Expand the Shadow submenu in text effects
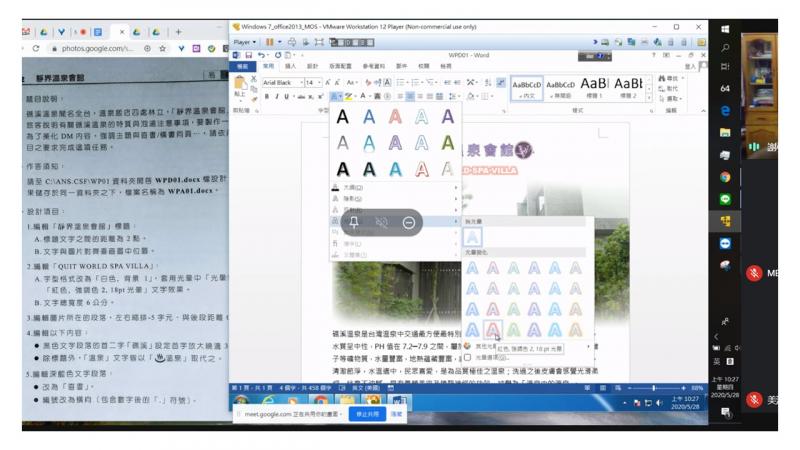Screen dimensions: 800x450 tap(395, 198)
